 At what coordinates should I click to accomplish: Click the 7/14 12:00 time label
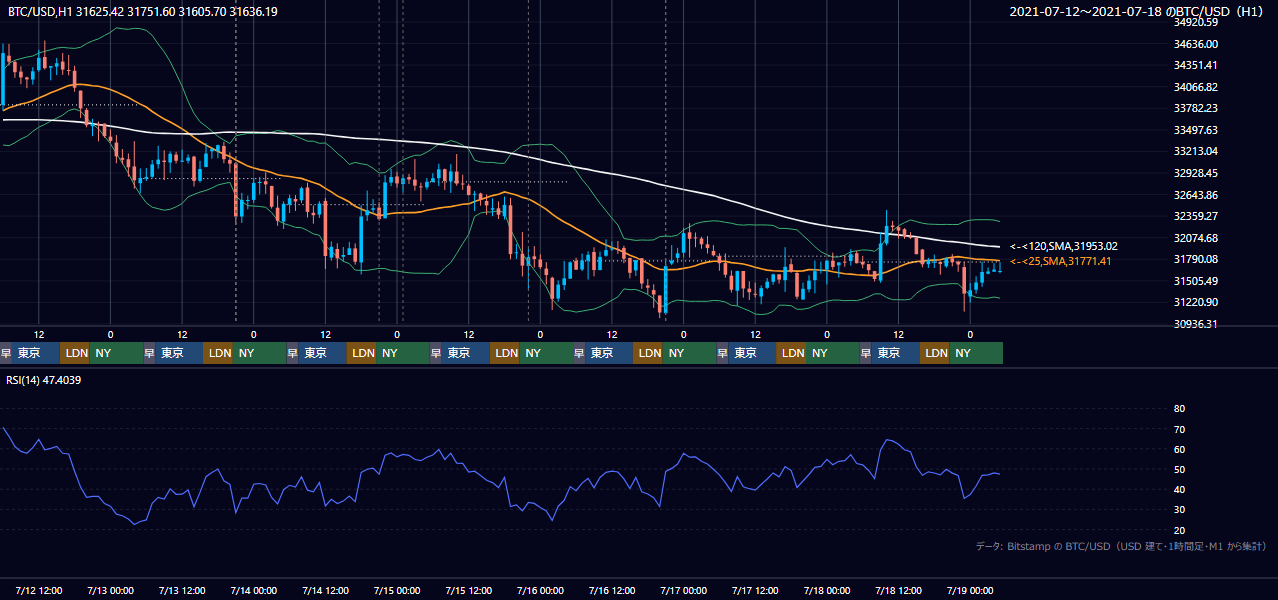tap(326, 590)
